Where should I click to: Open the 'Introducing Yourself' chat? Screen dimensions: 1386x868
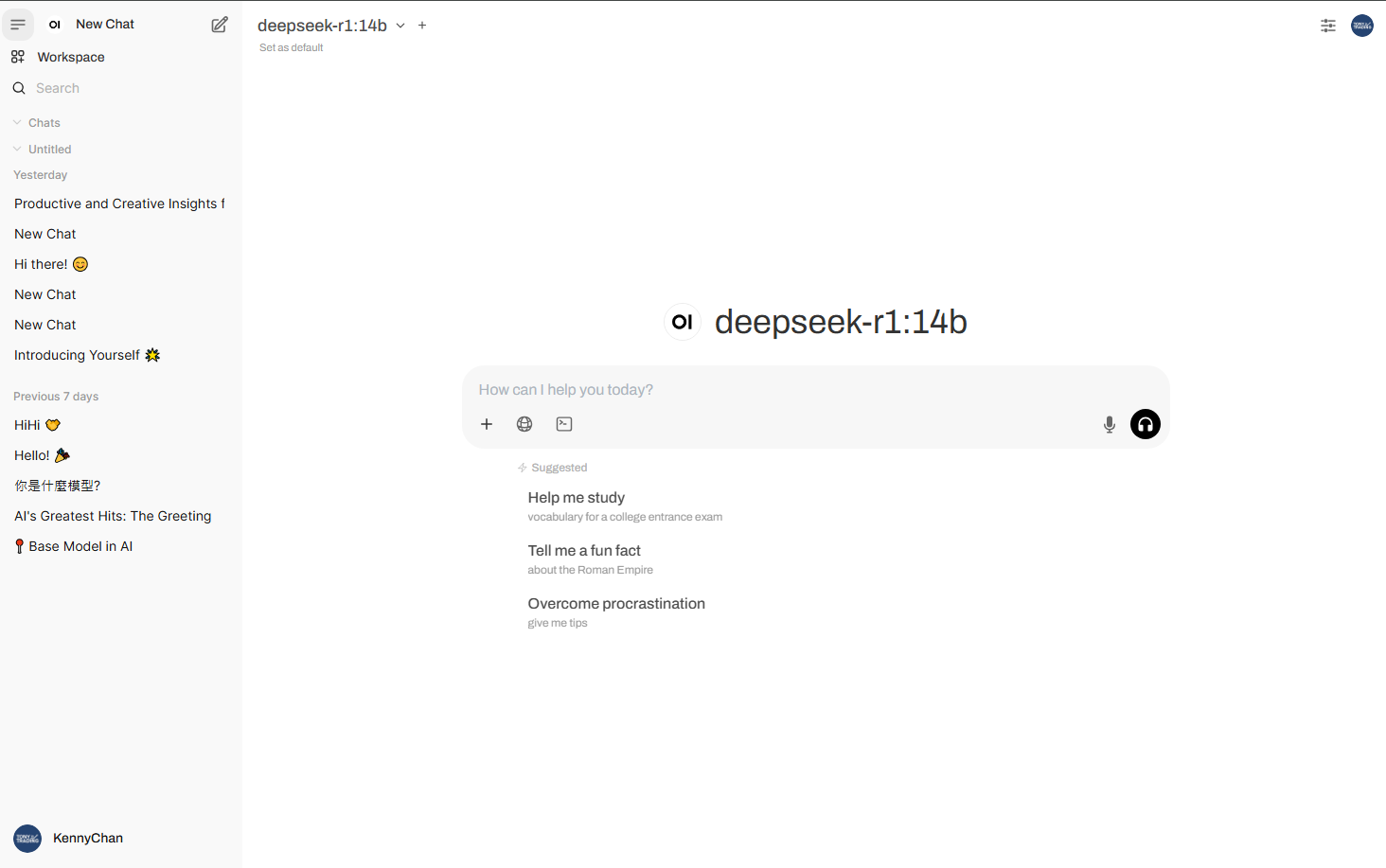[x=87, y=355]
